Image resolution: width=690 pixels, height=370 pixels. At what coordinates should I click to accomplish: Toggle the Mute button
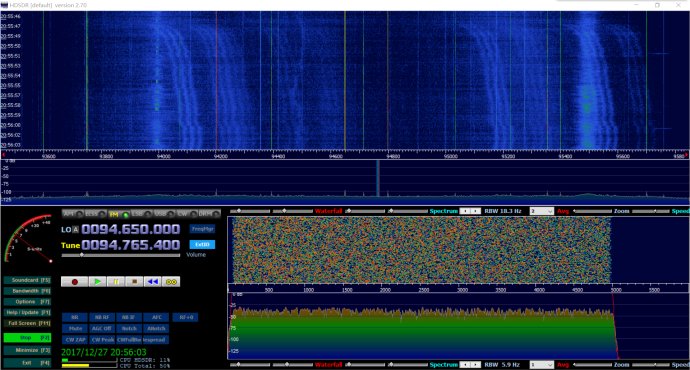coord(75,329)
